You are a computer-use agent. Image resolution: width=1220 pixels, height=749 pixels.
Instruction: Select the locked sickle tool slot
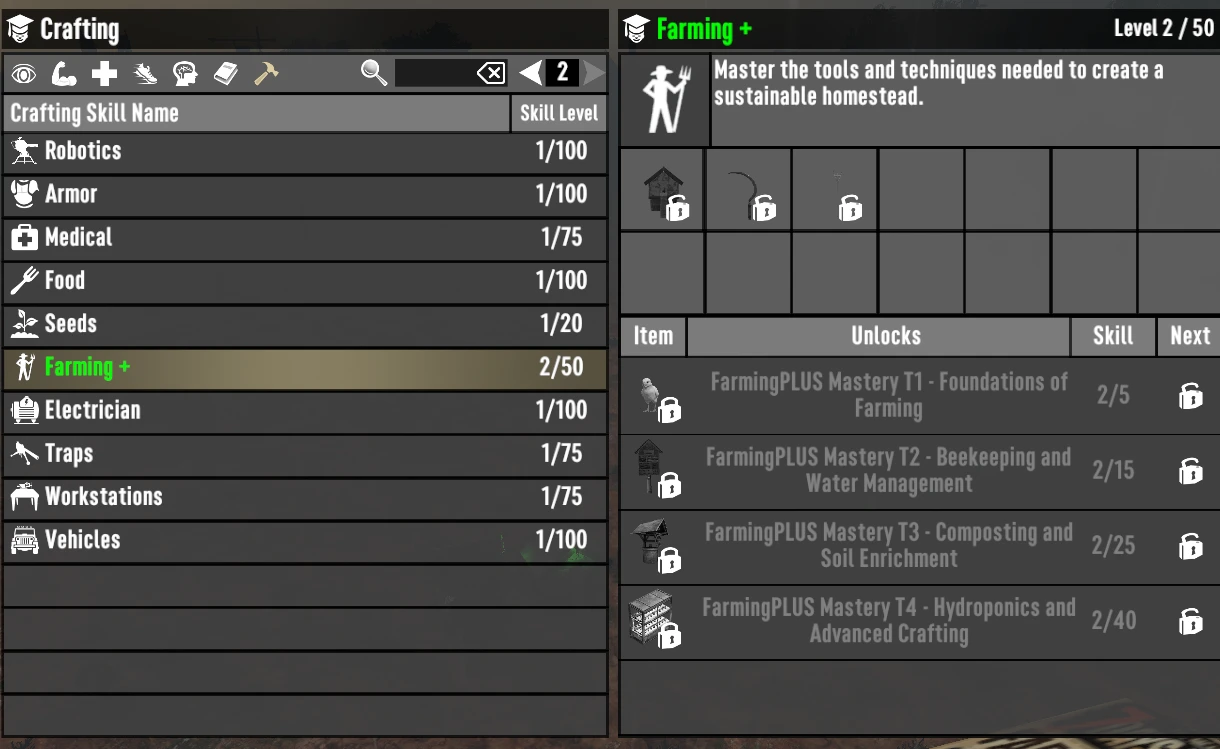[749, 190]
